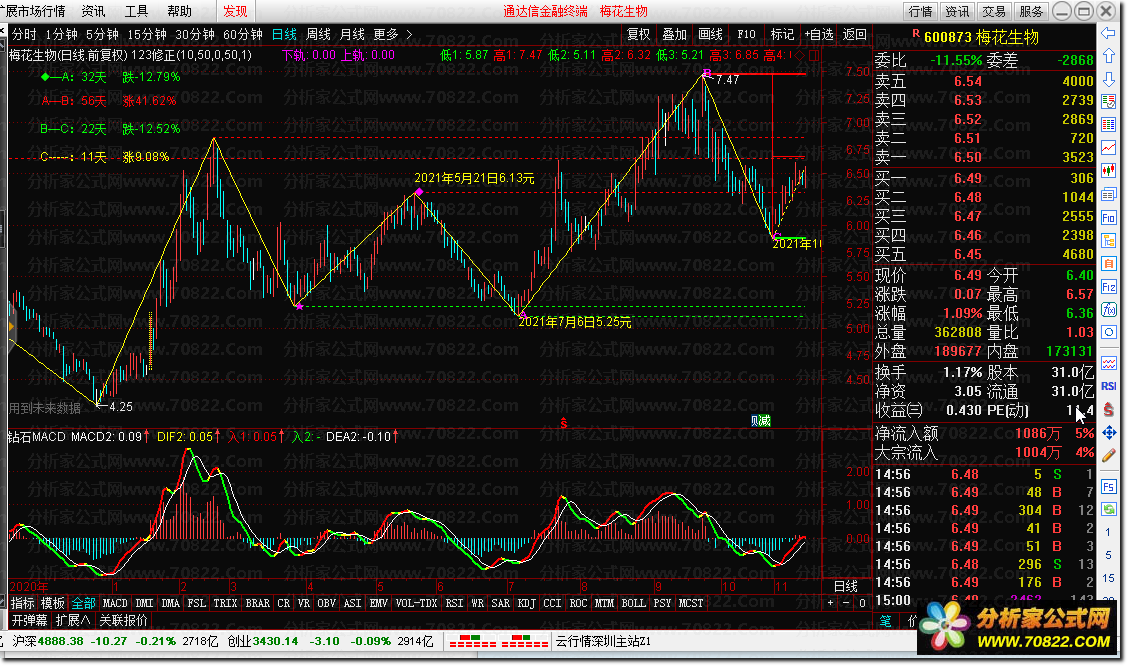The image size is (1129, 666).
Task: Click the 财减 marker on the chart
Action: (760, 420)
